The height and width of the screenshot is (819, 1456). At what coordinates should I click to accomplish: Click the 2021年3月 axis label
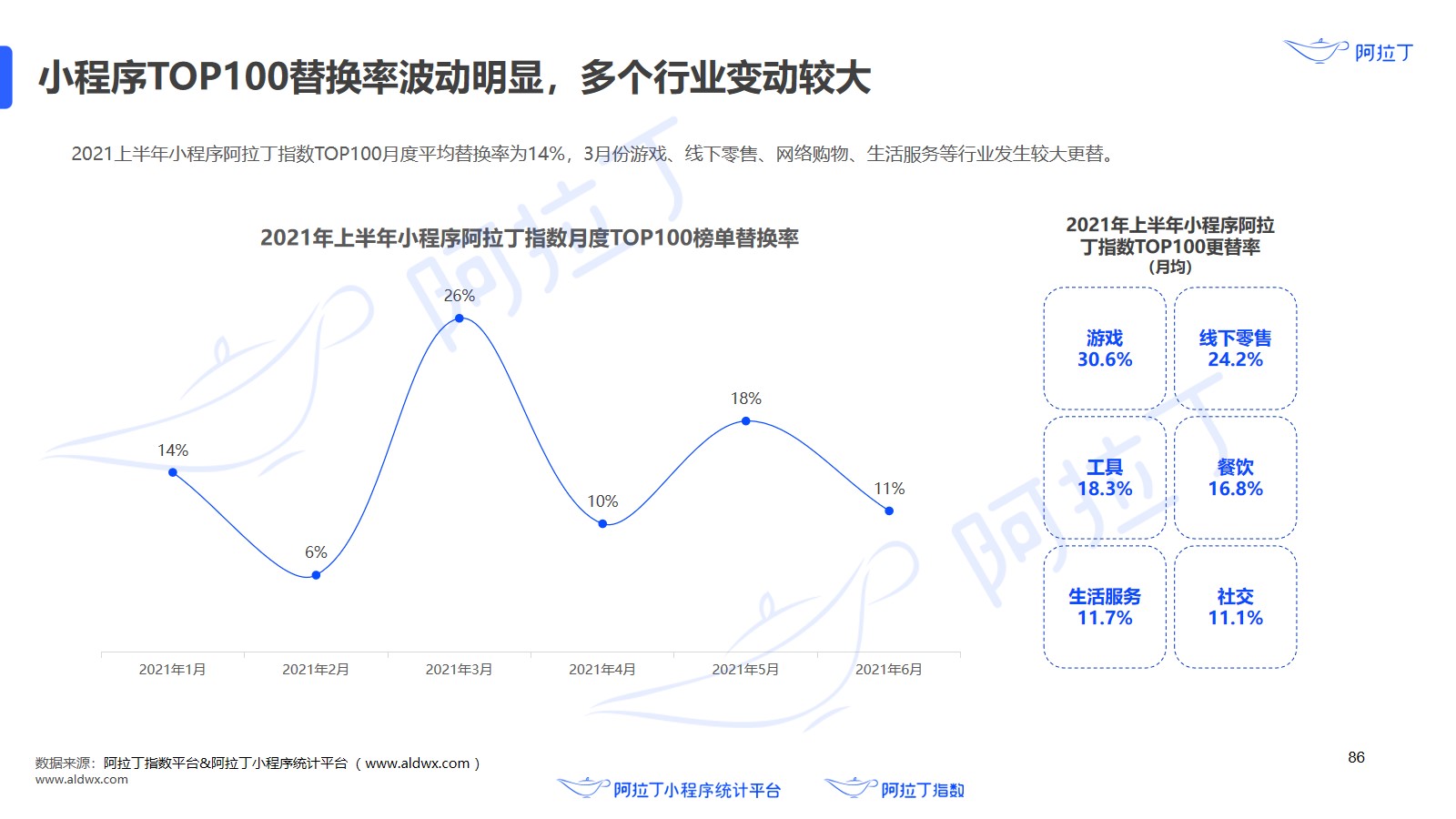tap(459, 670)
